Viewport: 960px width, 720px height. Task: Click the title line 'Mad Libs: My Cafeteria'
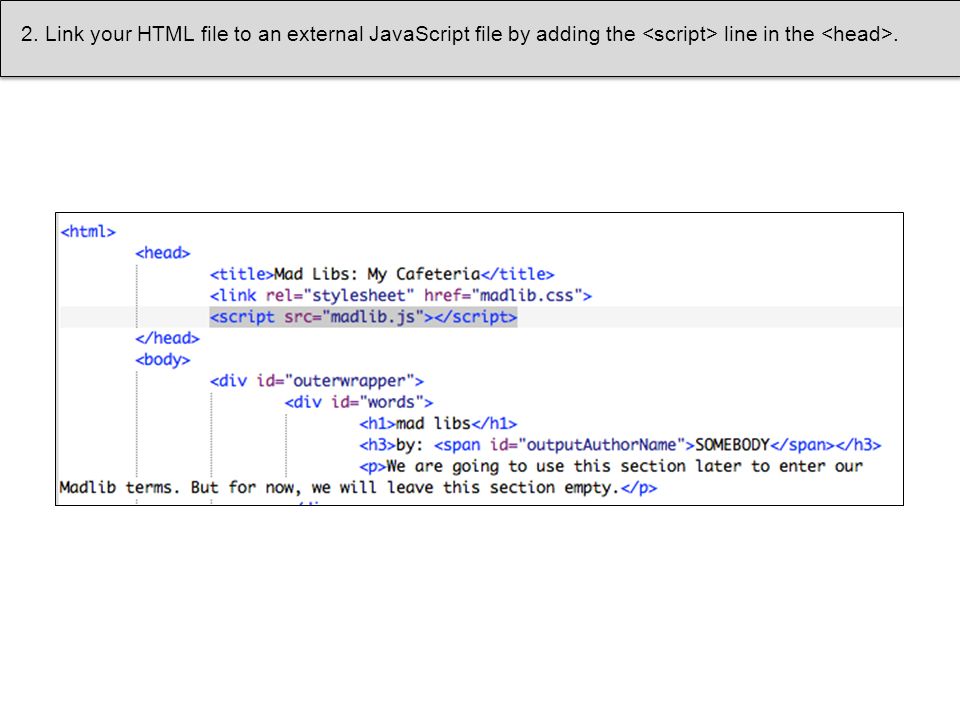(382, 274)
